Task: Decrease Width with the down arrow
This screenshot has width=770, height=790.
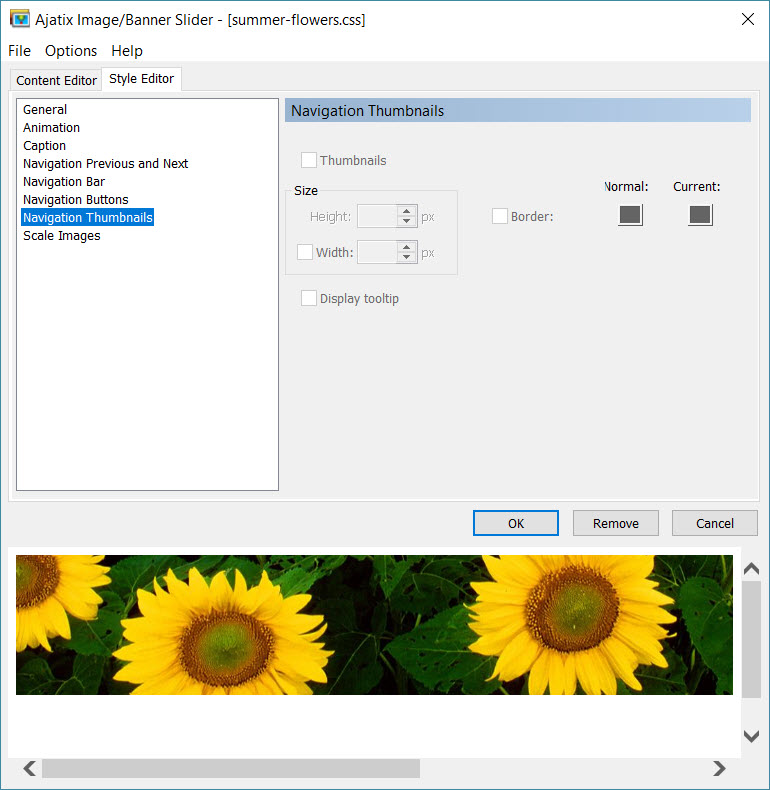Action: tap(407, 258)
